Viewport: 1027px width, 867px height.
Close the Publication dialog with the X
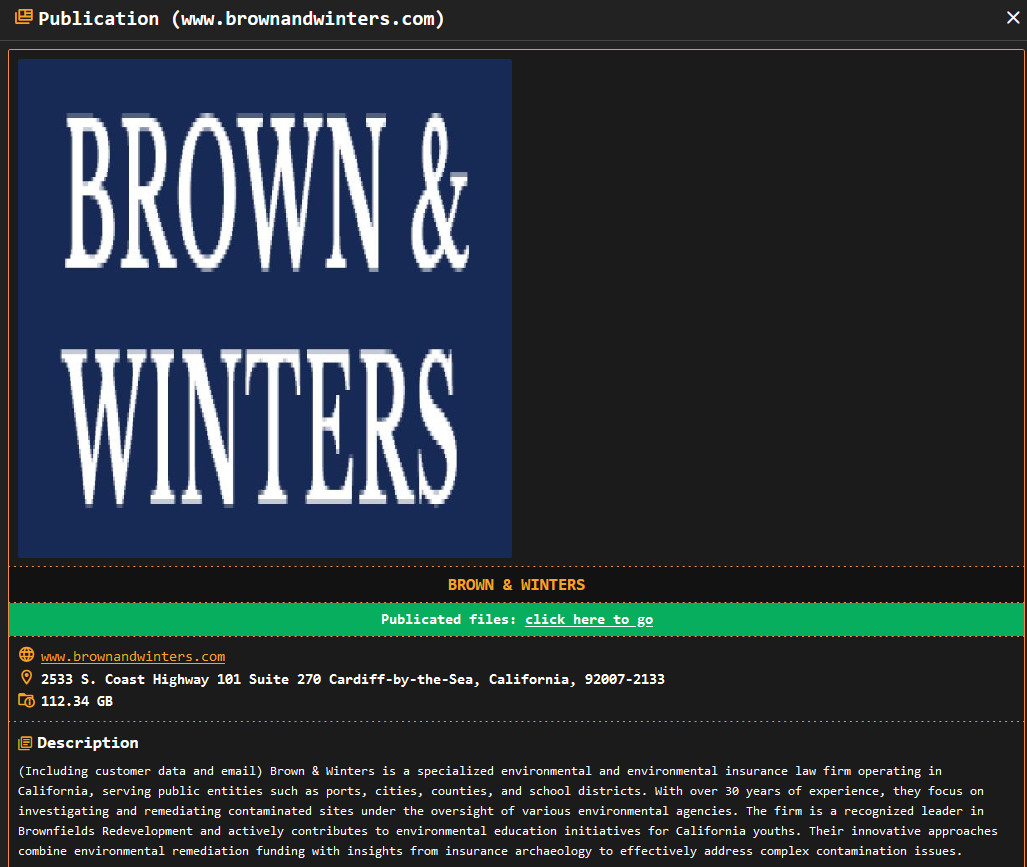tap(1012, 18)
